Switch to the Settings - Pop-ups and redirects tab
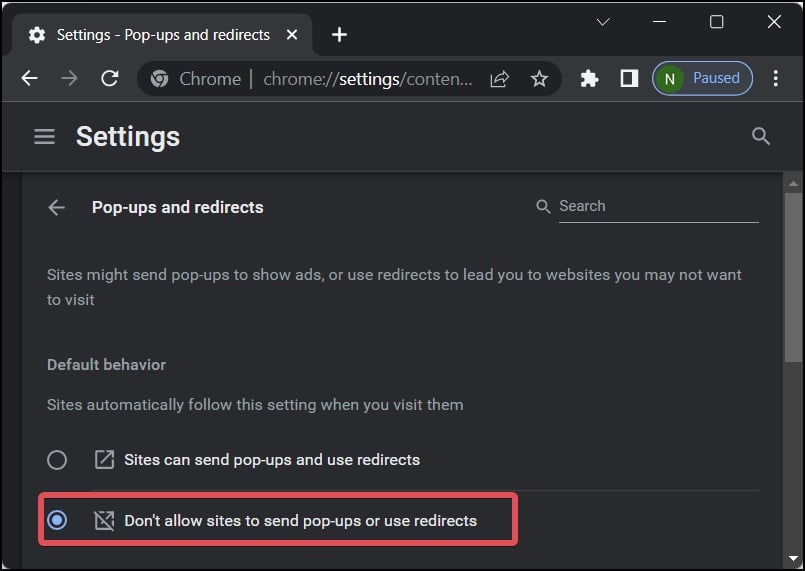 (163, 35)
